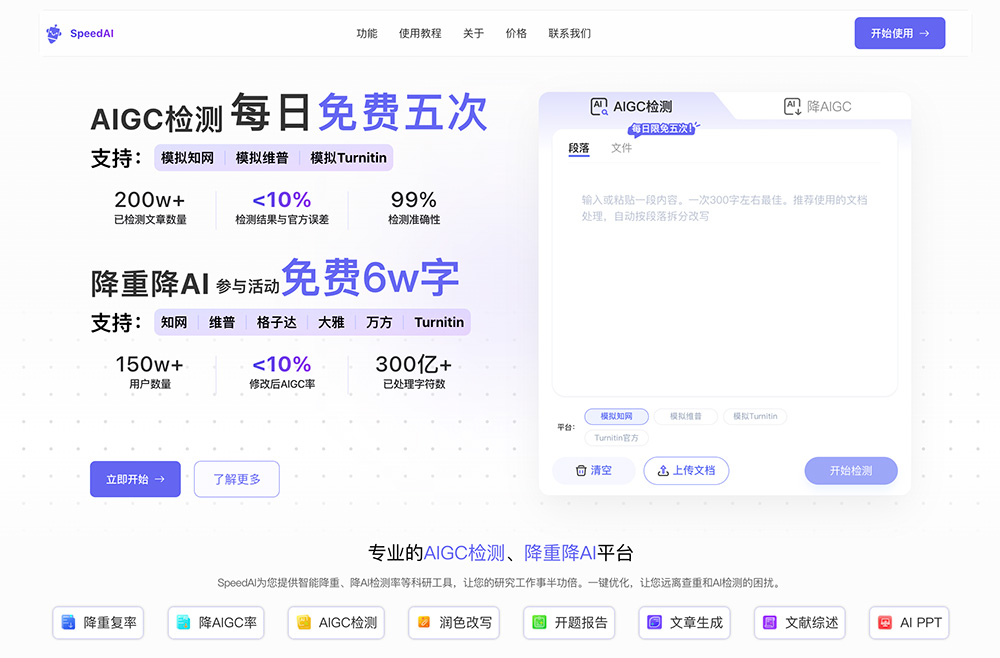Click the 降重复率 card label
The image size is (1000, 658).
click(110, 622)
